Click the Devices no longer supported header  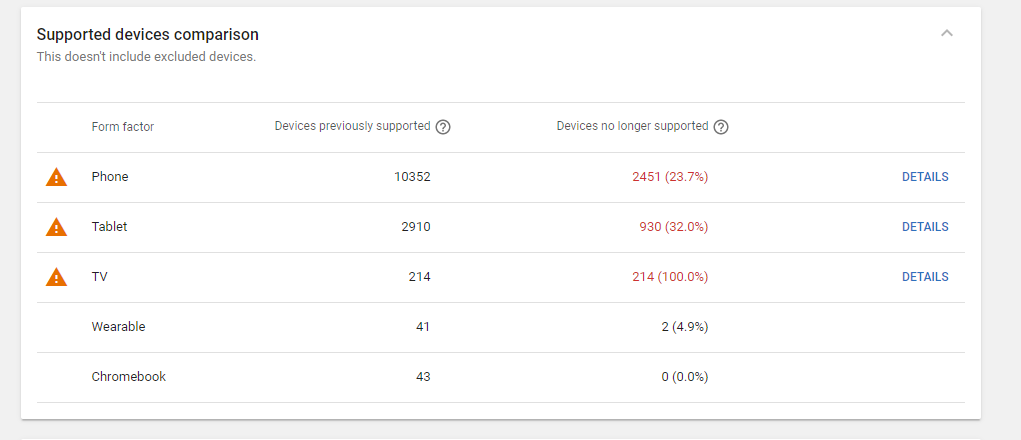coord(632,126)
